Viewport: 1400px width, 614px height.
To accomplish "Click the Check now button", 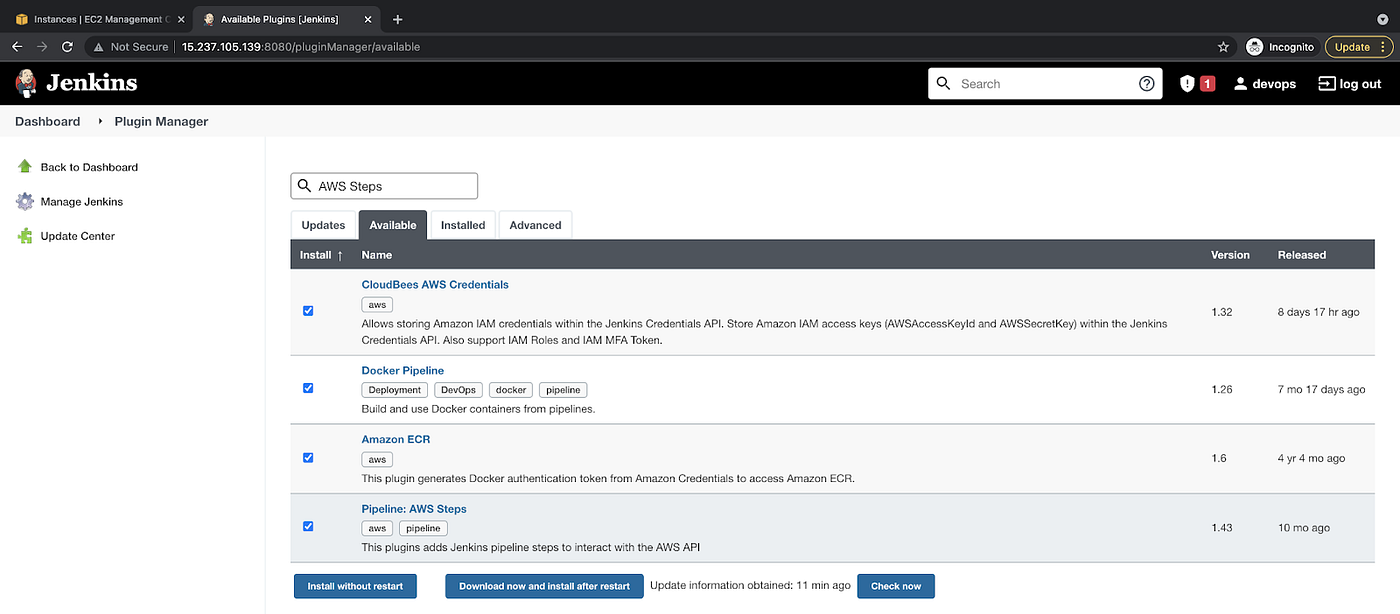I will 896,586.
